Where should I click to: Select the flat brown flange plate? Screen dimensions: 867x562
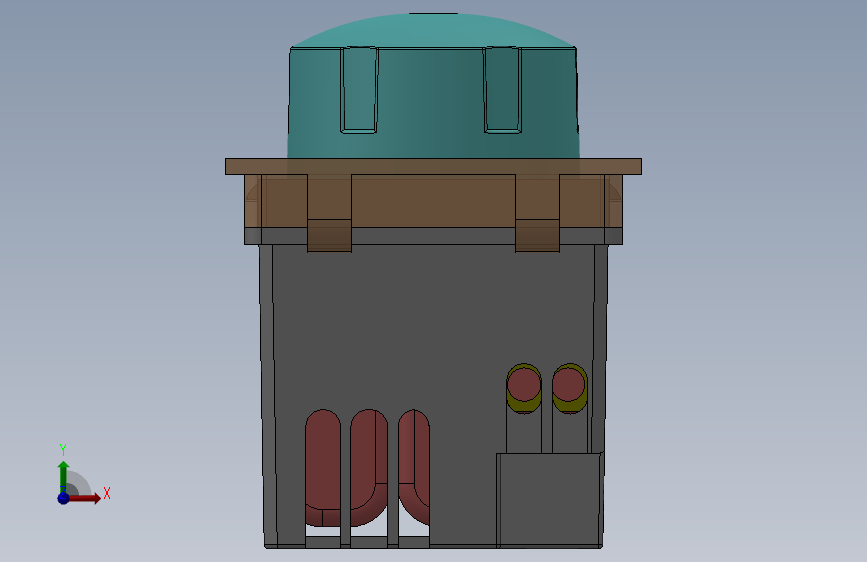tap(433, 166)
